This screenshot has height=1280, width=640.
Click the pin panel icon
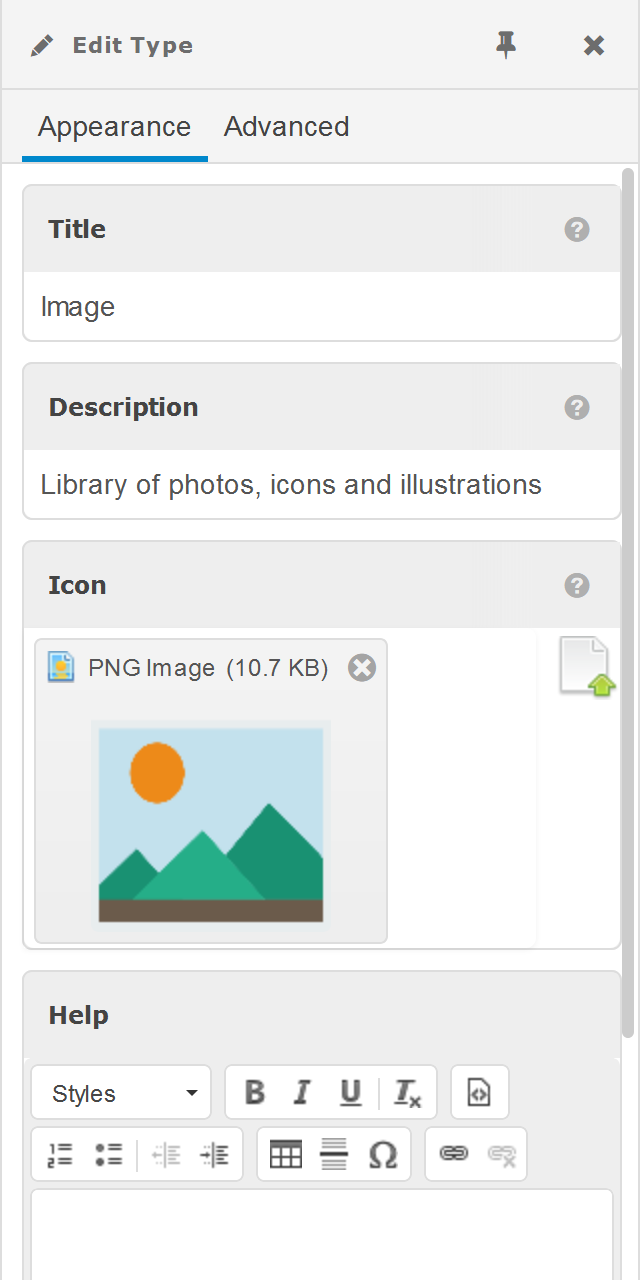pos(507,45)
